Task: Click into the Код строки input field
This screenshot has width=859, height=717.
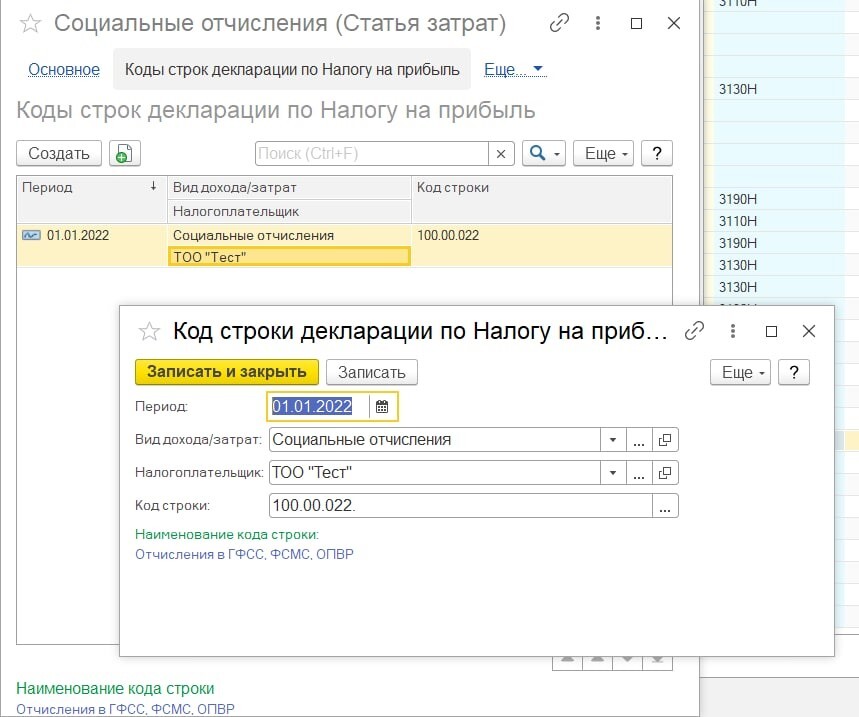Action: pyautogui.click(x=458, y=506)
